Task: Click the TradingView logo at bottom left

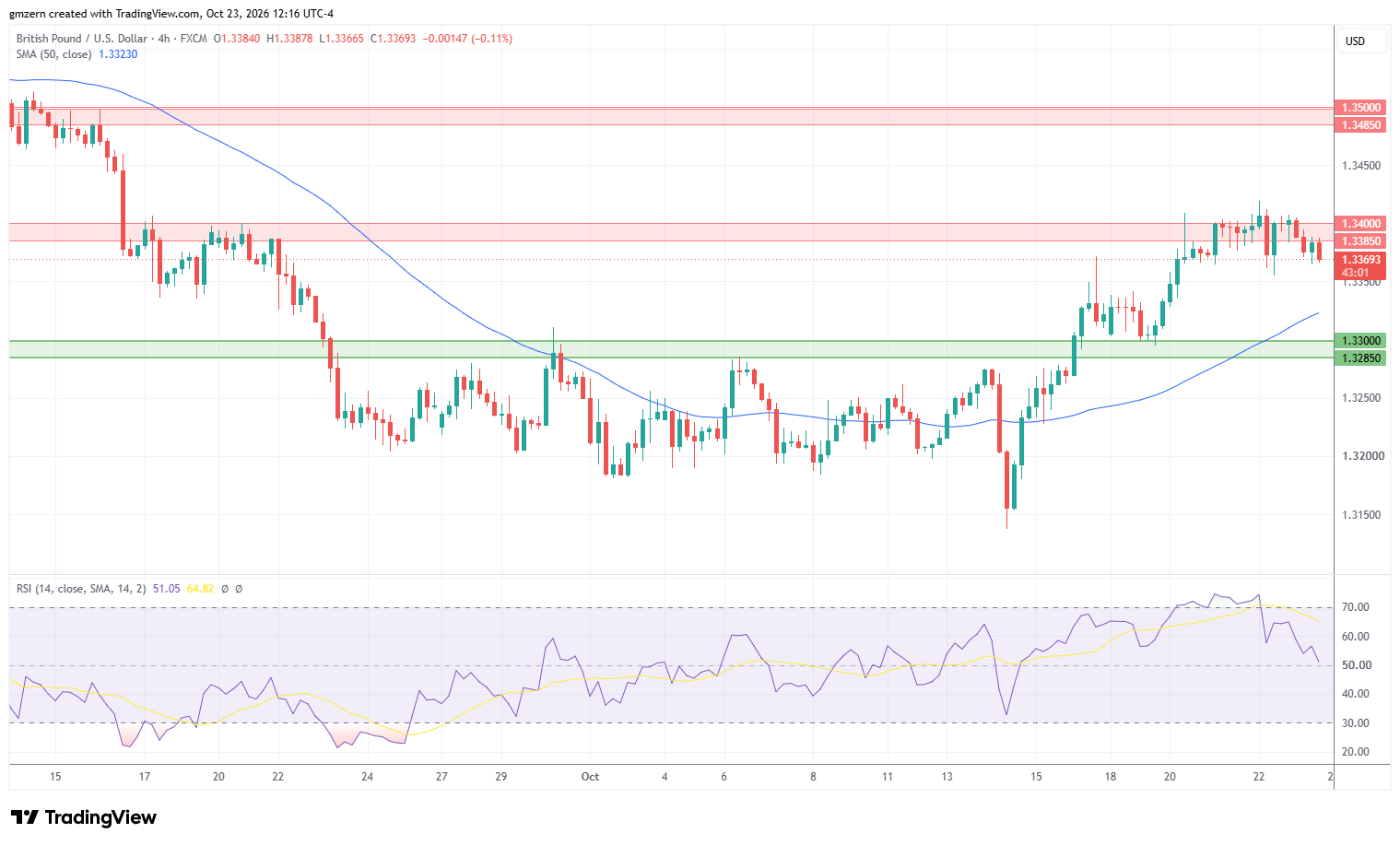Action: click(x=83, y=817)
